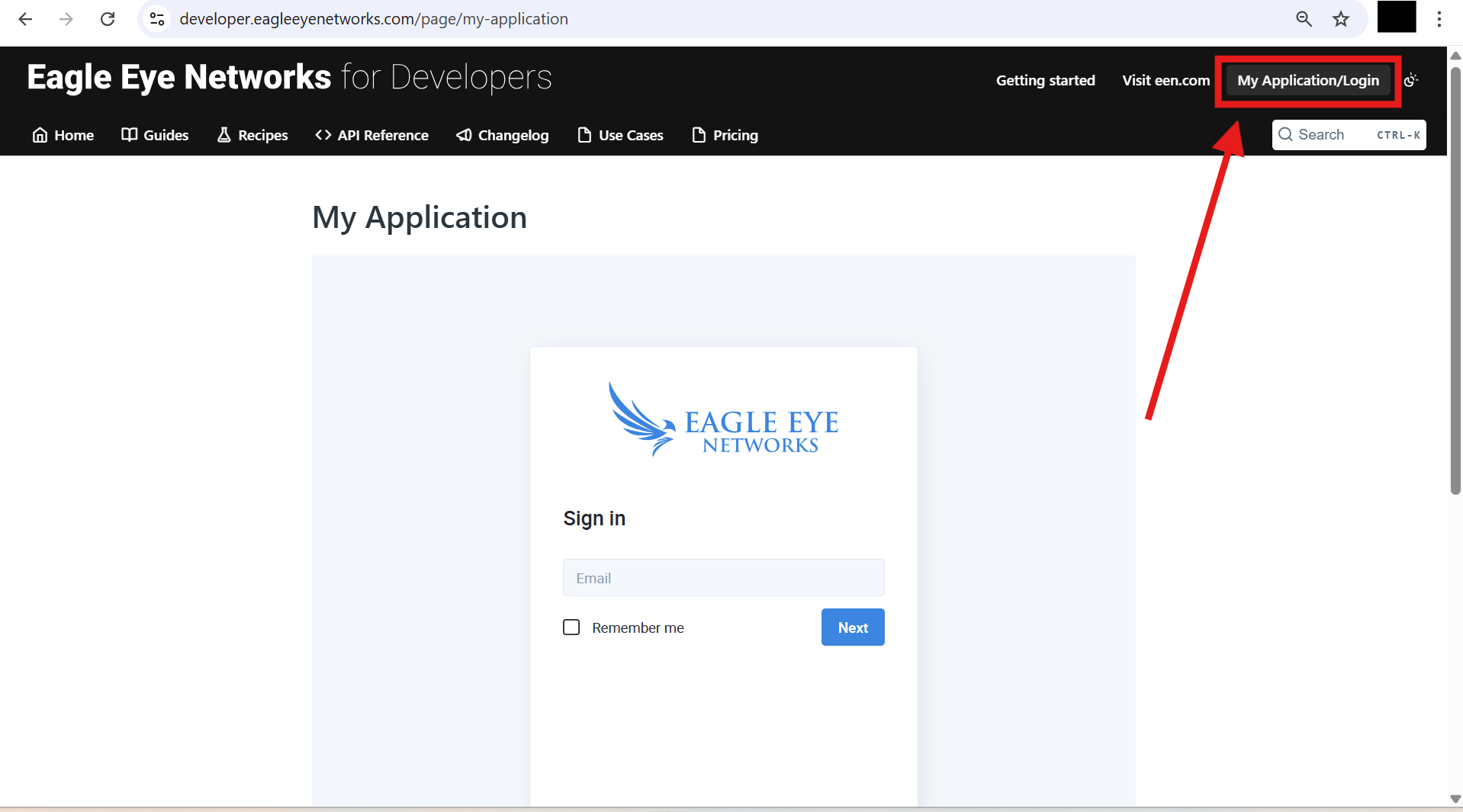Open the Home nav item
The height and width of the screenshot is (812, 1463).
coord(63,135)
